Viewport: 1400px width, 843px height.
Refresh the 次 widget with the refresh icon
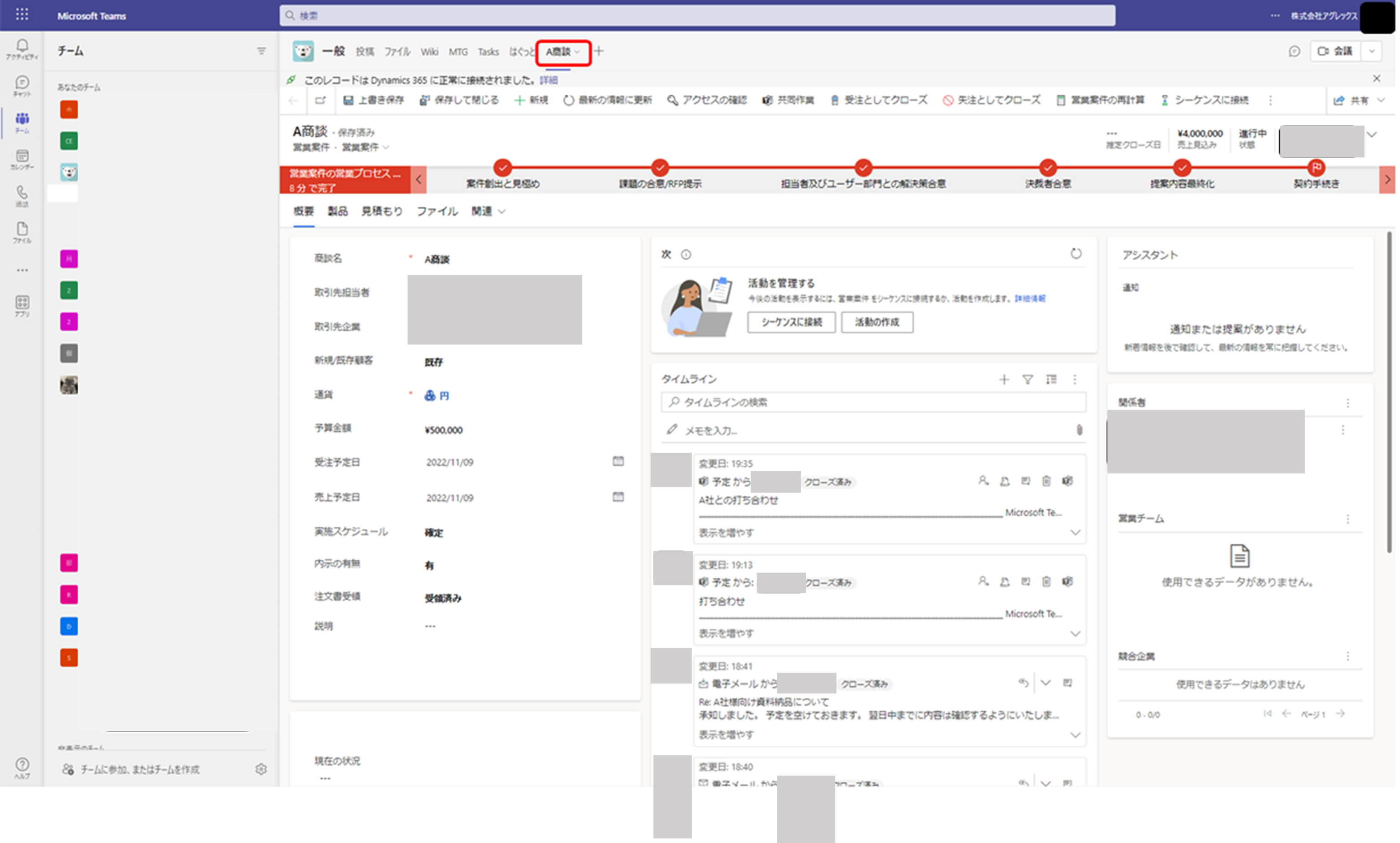pyautogui.click(x=1076, y=254)
